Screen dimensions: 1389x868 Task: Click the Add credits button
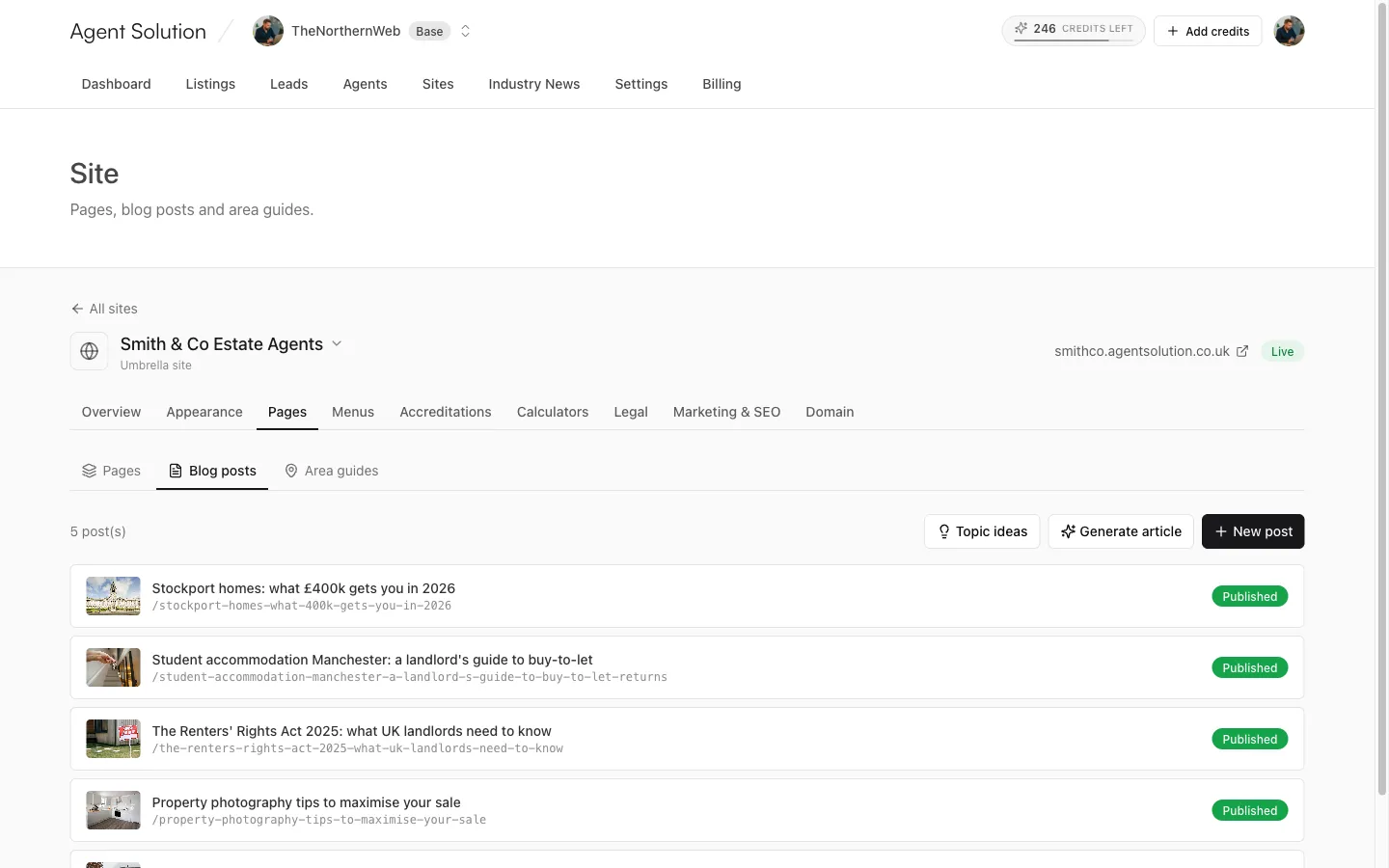(1208, 31)
